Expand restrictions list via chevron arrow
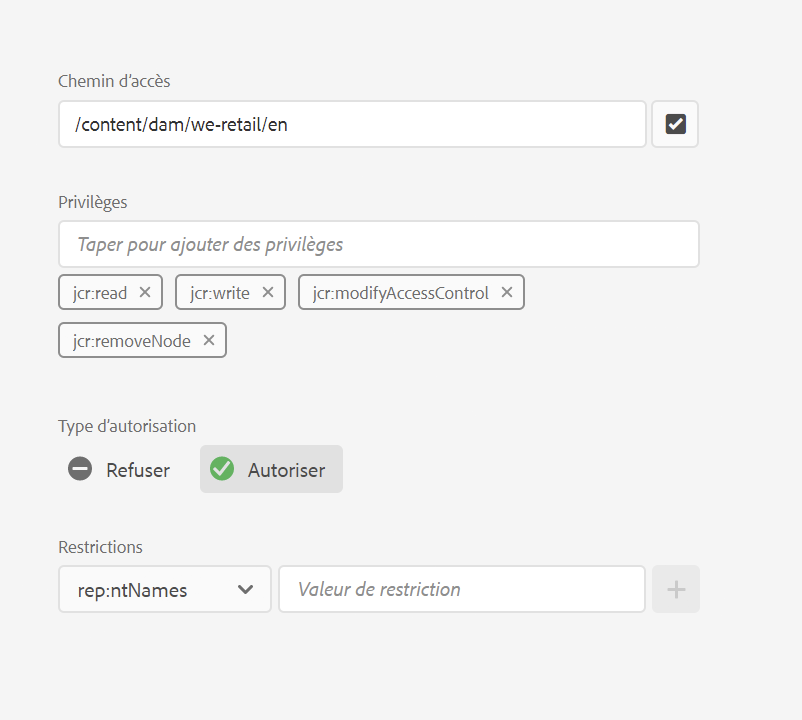Screen dimensions: 802x720 pyautogui.click(x=246, y=589)
